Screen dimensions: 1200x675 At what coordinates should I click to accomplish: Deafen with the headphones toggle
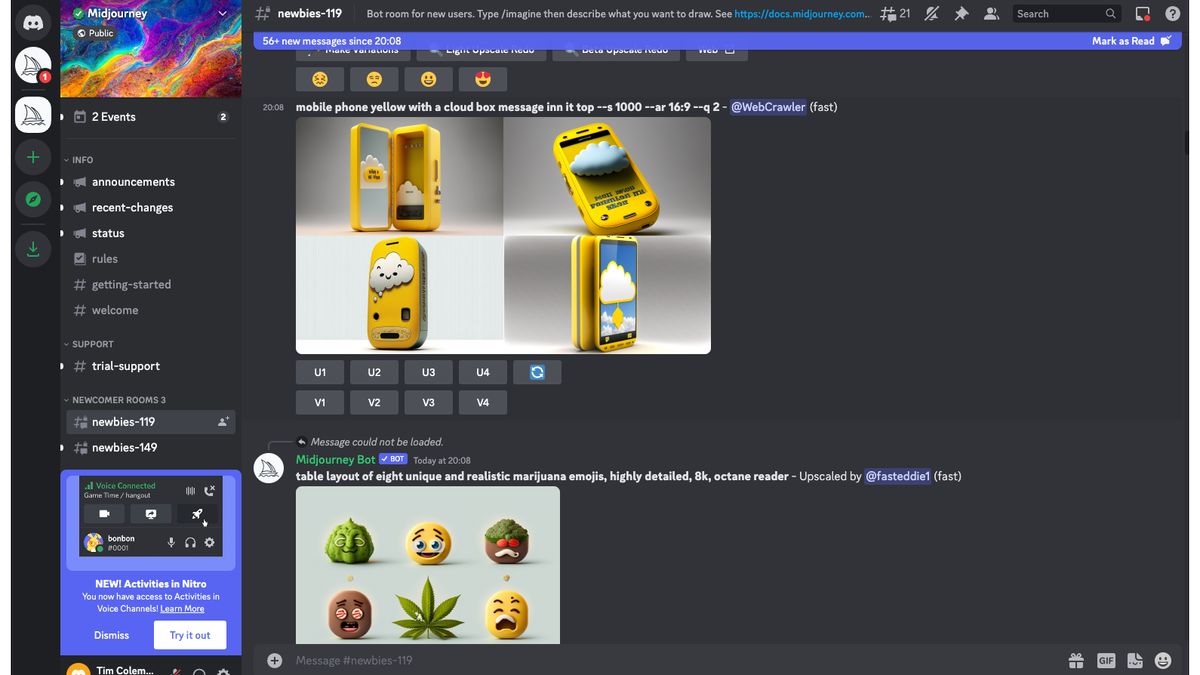[x=188, y=543]
